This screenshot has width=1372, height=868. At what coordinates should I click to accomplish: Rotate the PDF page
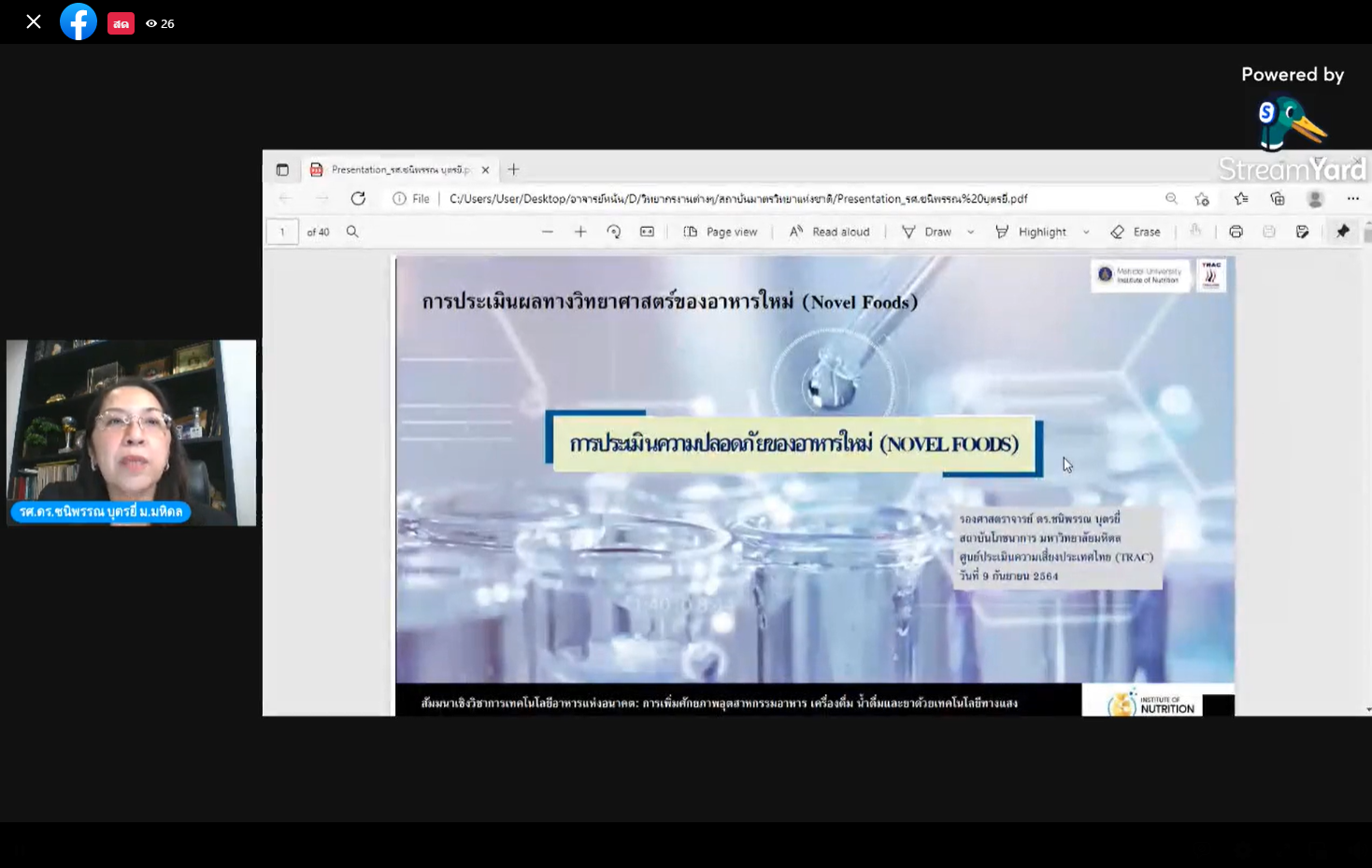click(x=614, y=232)
